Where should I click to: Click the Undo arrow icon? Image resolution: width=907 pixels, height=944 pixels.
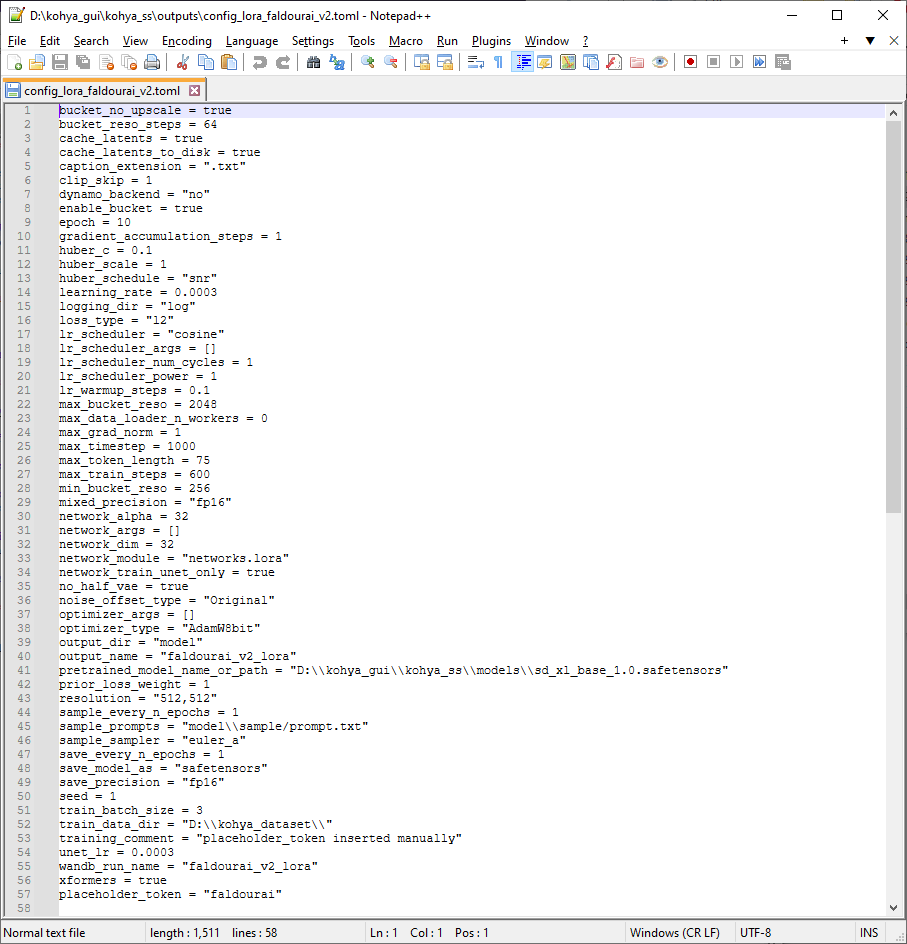[260, 61]
